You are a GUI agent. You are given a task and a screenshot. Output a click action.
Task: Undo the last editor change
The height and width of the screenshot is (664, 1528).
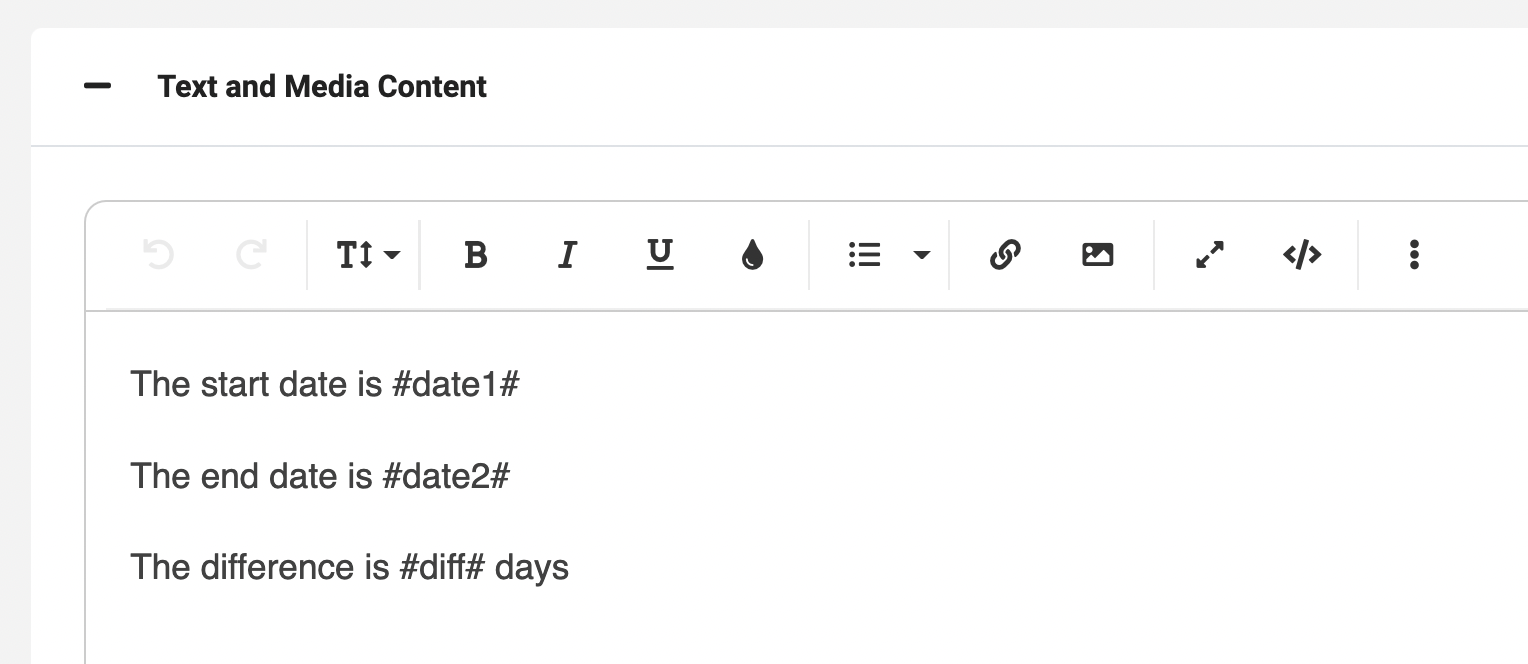[158, 255]
